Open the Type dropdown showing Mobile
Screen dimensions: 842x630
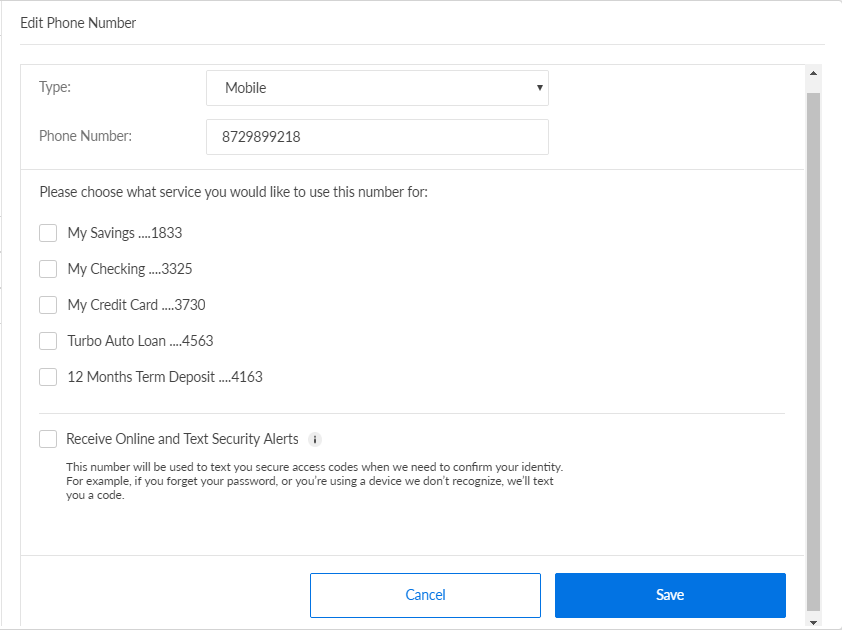pos(377,88)
